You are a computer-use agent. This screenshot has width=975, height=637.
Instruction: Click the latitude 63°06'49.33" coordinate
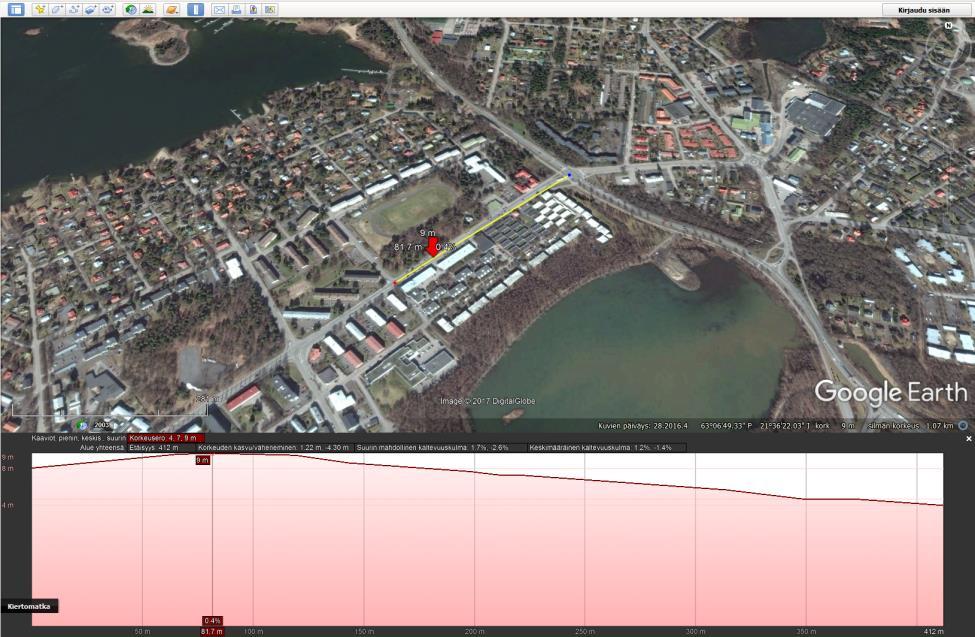726,426
